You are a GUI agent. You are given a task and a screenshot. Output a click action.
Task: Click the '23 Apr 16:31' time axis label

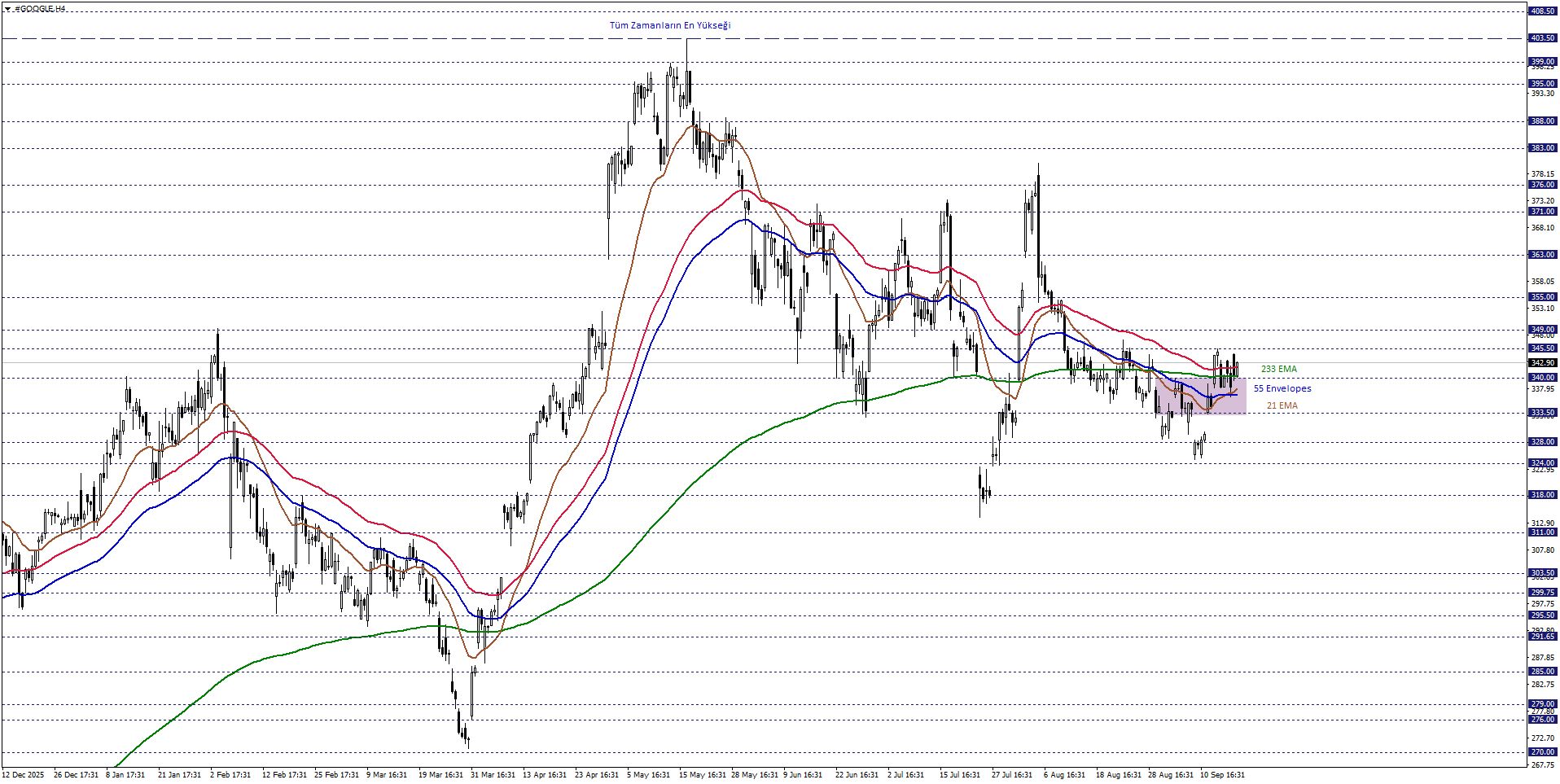click(x=597, y=775)
